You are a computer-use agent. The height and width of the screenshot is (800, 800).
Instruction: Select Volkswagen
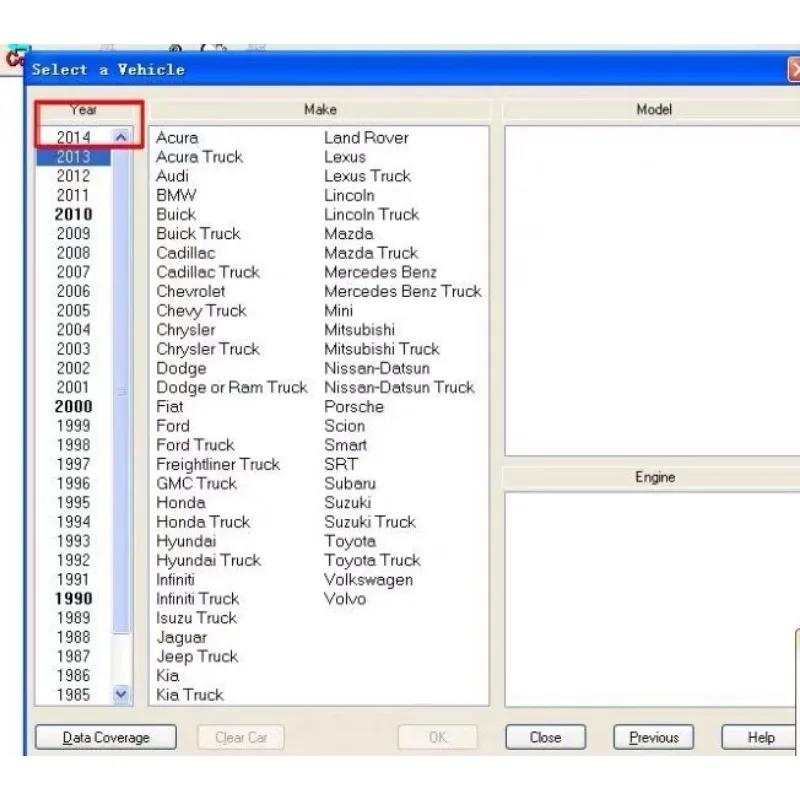click(369, 580)
